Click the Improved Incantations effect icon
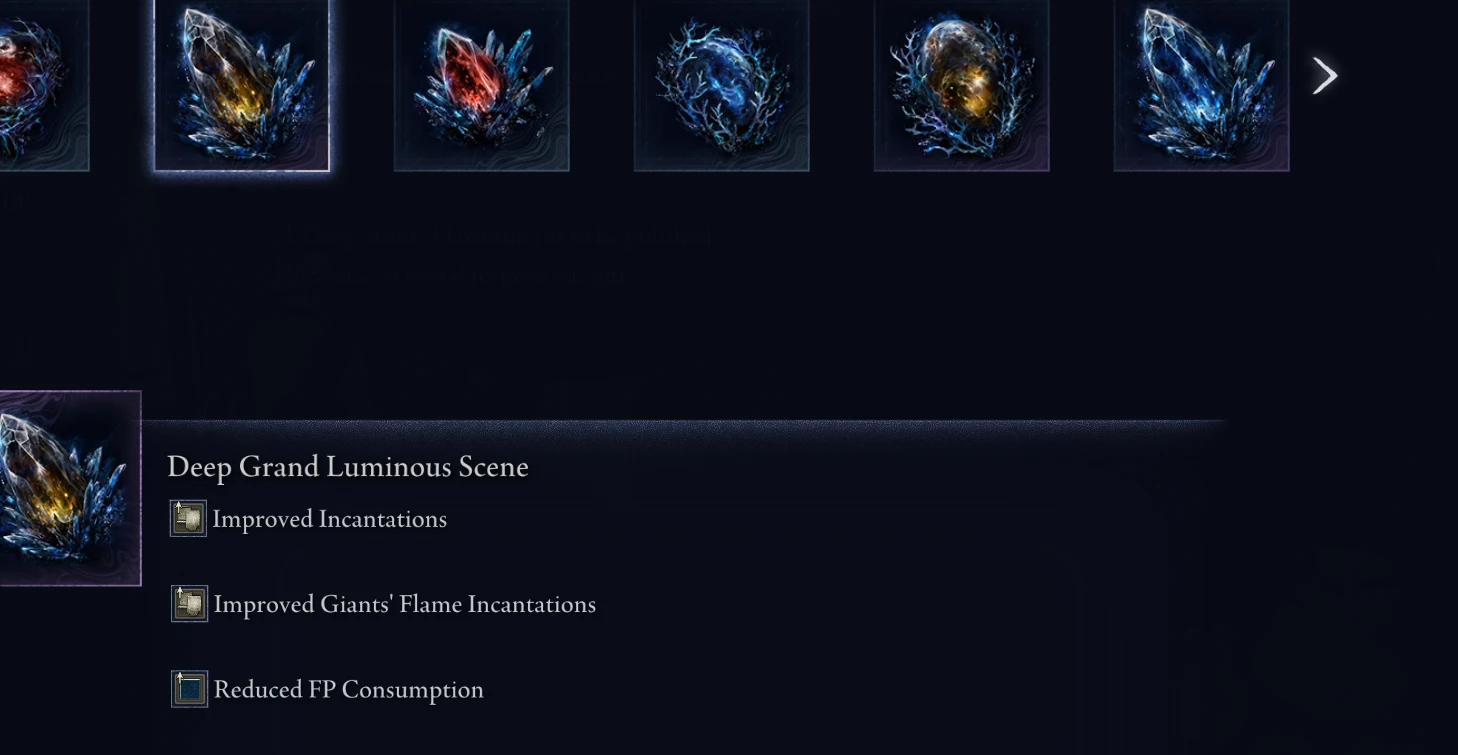This screenshot has width=1458, height=755. click(188, 519)
